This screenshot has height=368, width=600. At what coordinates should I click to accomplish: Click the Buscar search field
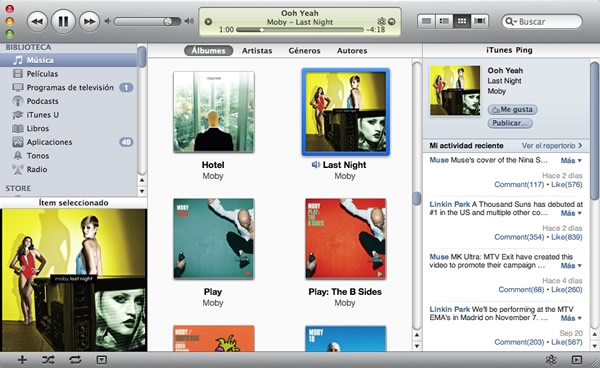point(542,21)
